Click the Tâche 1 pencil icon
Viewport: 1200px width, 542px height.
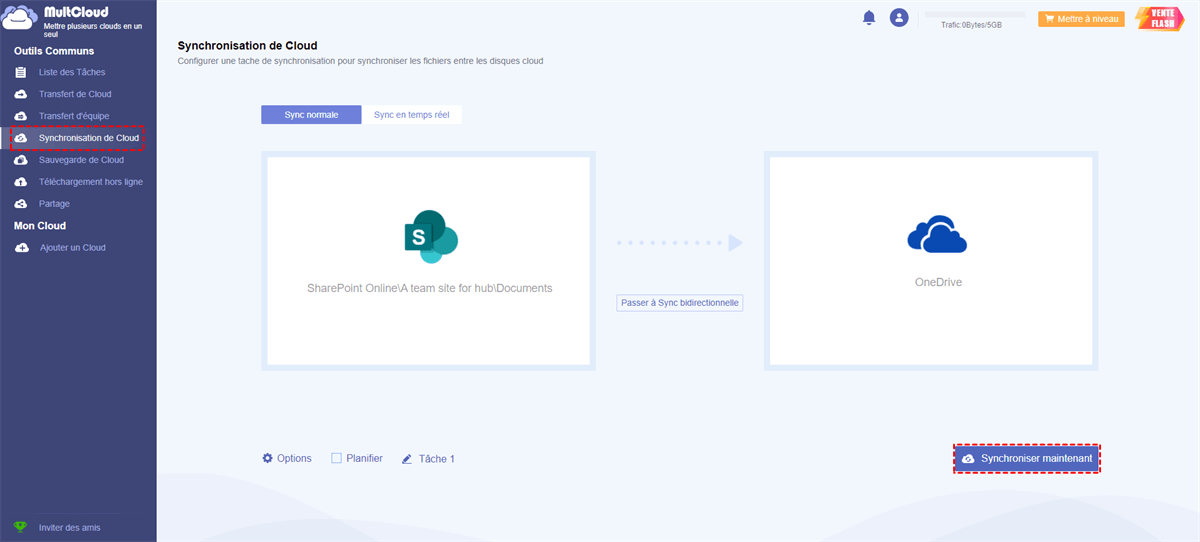[407, 459]
